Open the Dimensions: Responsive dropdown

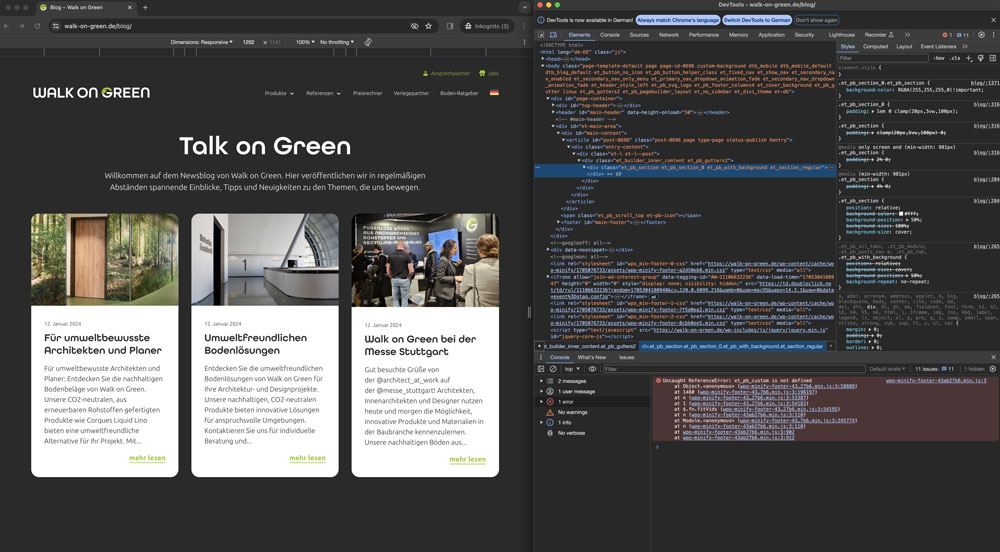point(202,42)
